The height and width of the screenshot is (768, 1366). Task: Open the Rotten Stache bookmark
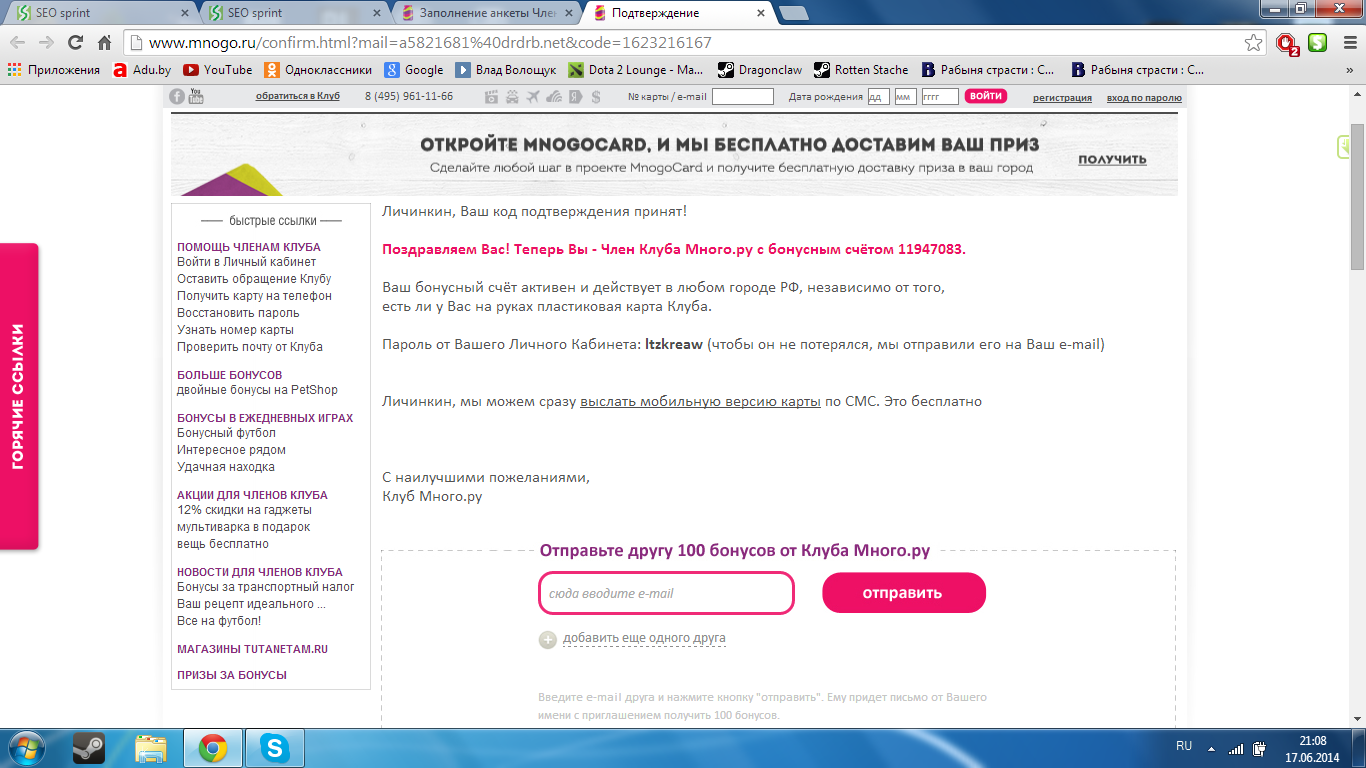pos(861,70)
